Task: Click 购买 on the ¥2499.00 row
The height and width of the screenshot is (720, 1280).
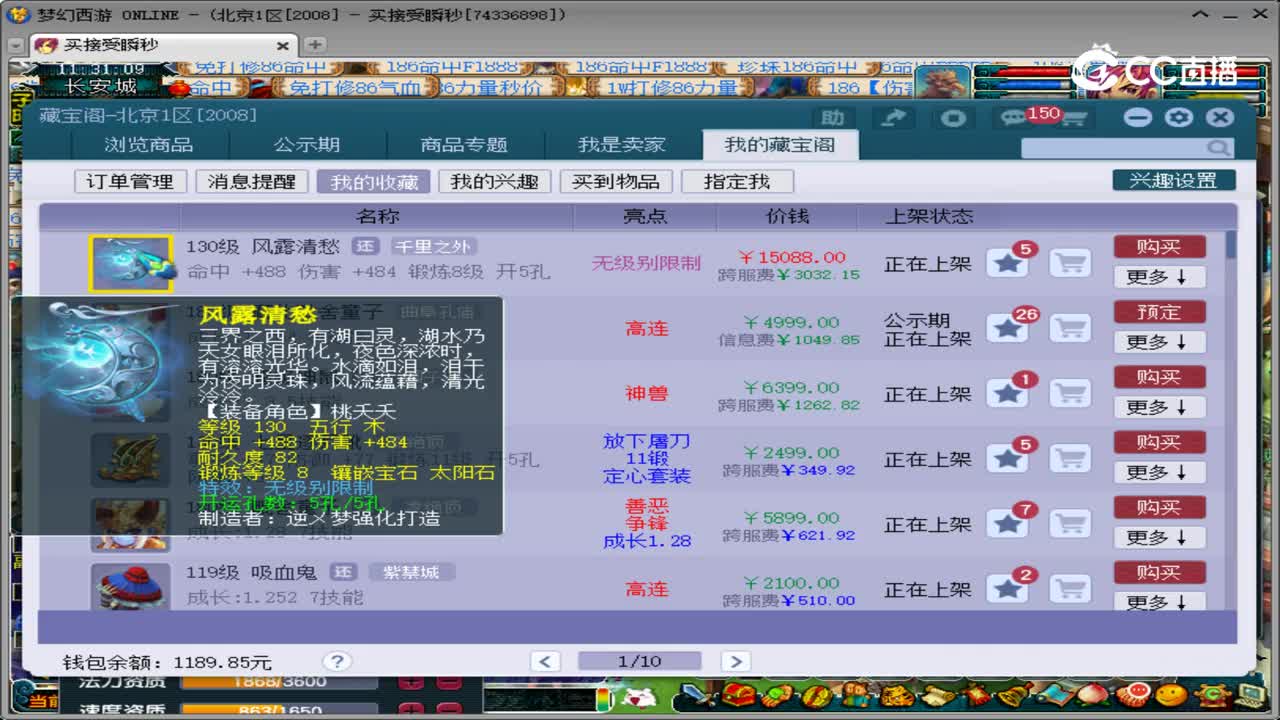Action: [x=1159, y=442]
